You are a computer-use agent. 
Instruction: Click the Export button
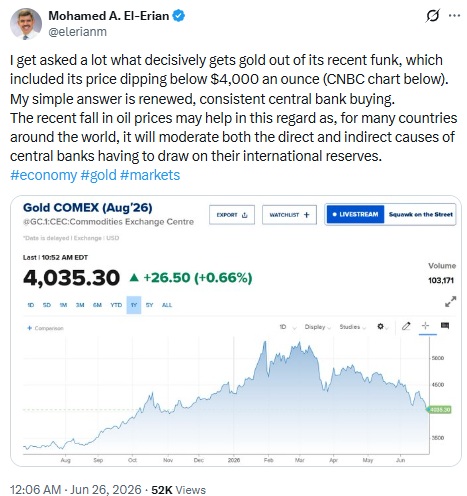point(232,215)
